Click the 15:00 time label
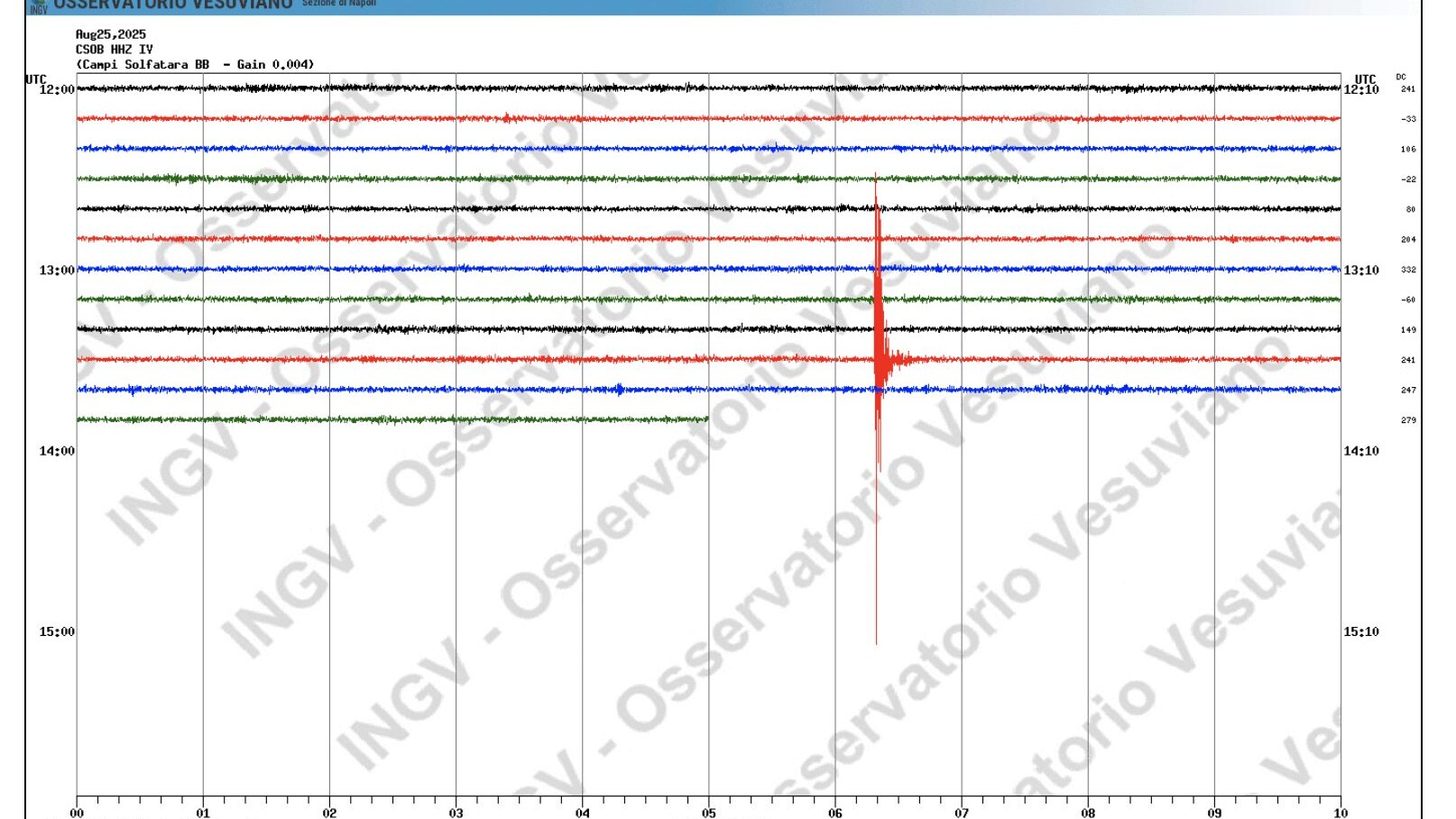 click(57, 631)
